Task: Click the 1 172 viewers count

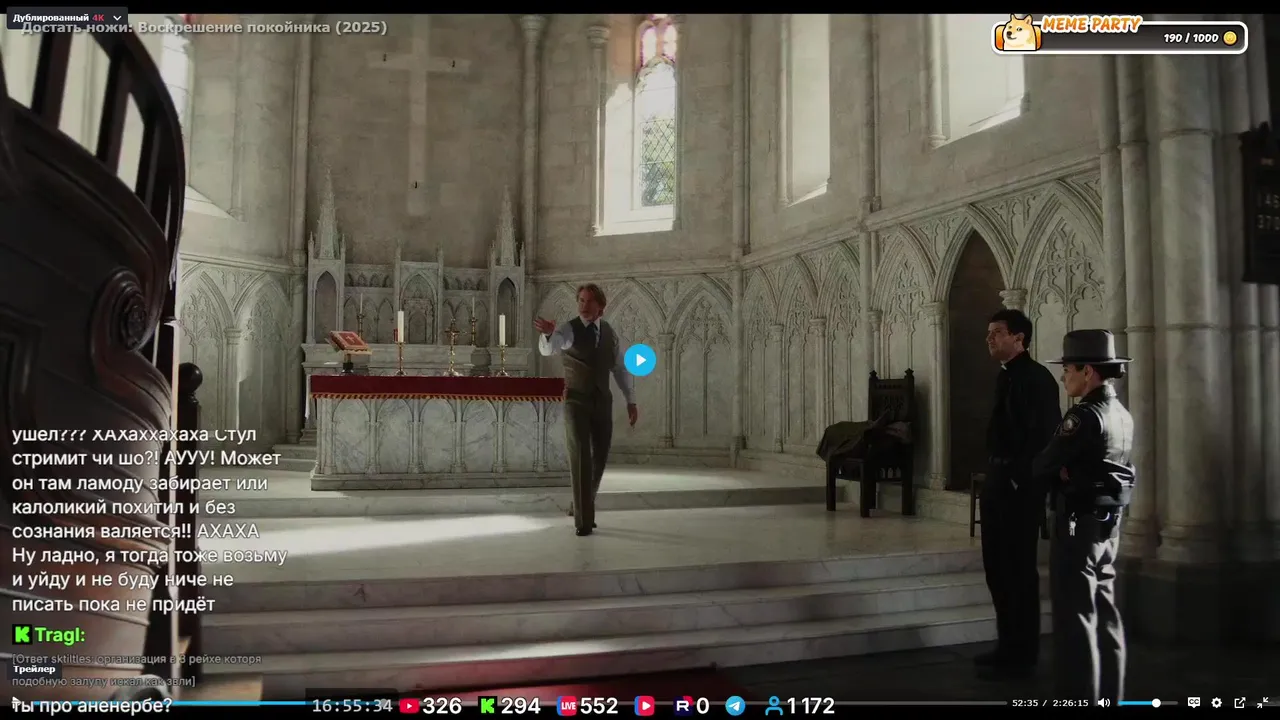Action: point(810,706)
